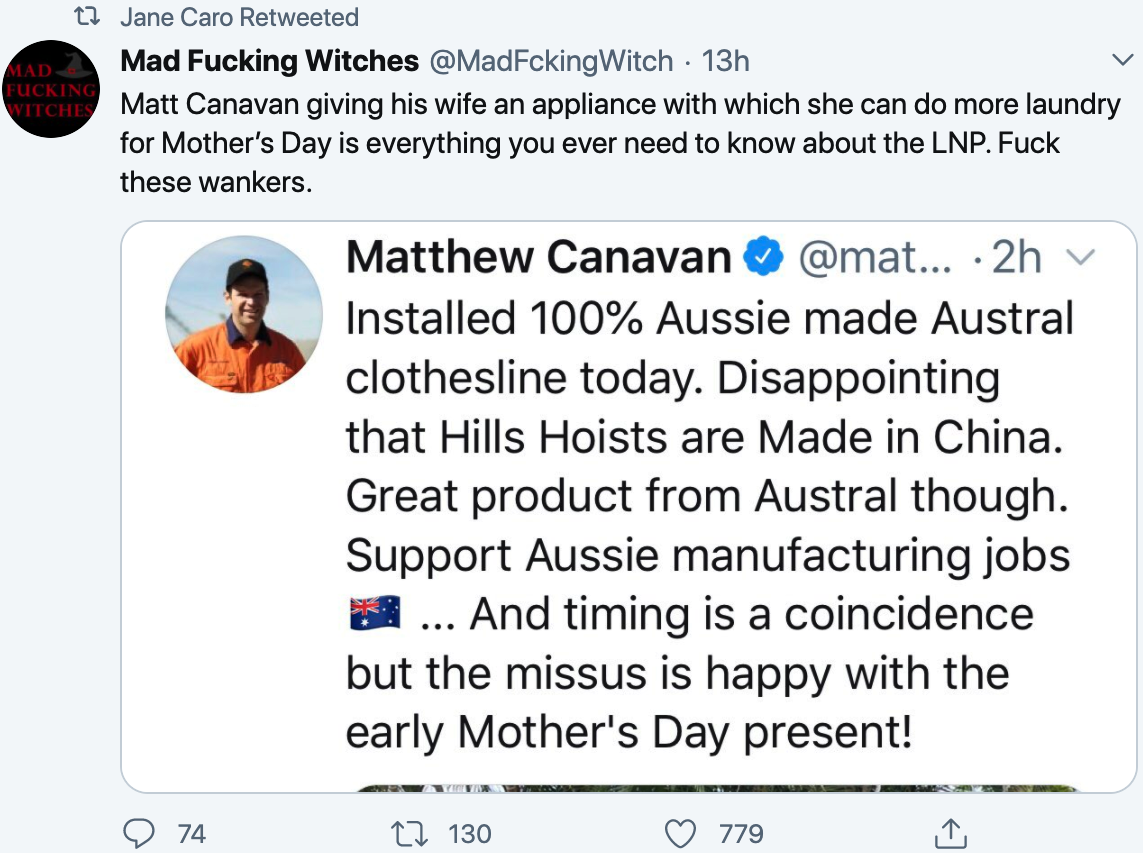Click the cropped image preview below quoted text

(x=715, y=787)
